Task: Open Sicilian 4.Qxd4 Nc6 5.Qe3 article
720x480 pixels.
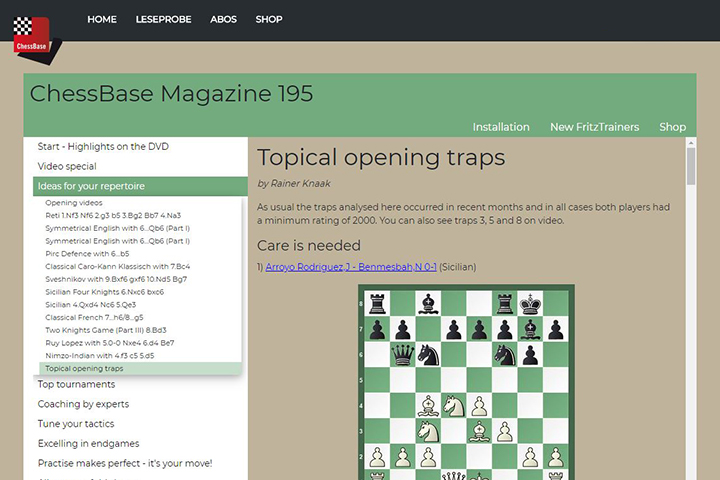Action: point(90,305)
